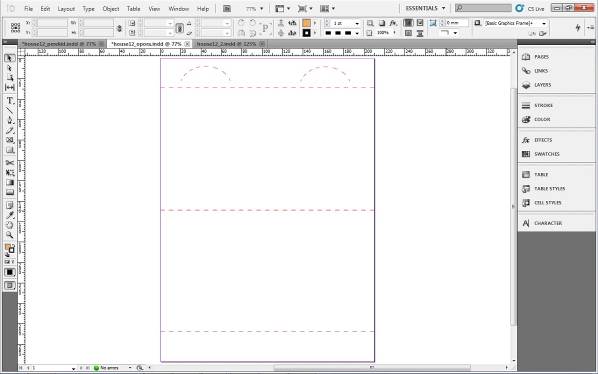
Task: Select the Gap tool
Action: pos(10,87)
